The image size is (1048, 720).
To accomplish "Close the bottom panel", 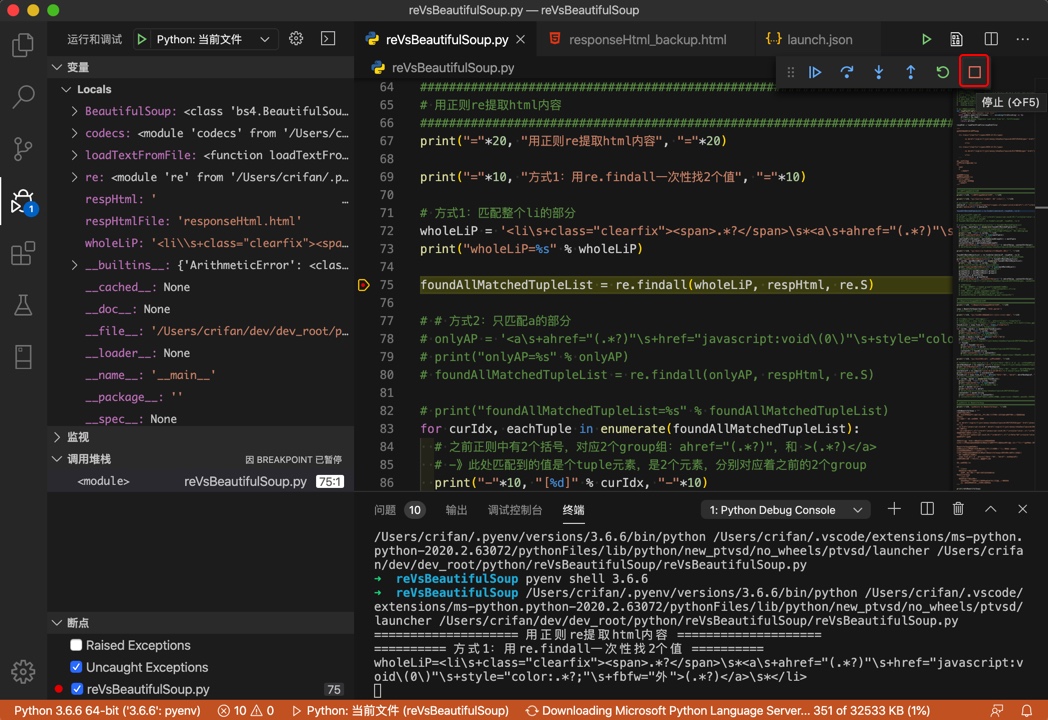I will (1023, 509).
